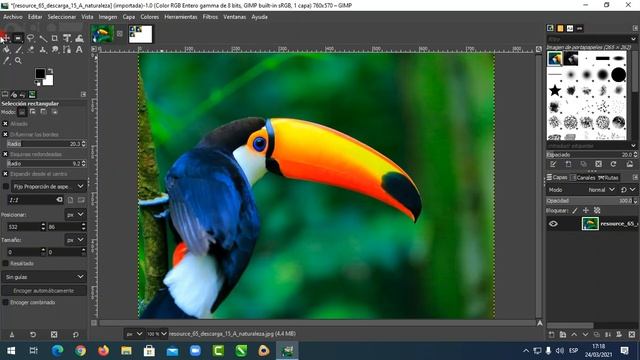This screenshot has width=640, height=360.
Task: Select the Clone stamp tool
Action: point(42,50)
